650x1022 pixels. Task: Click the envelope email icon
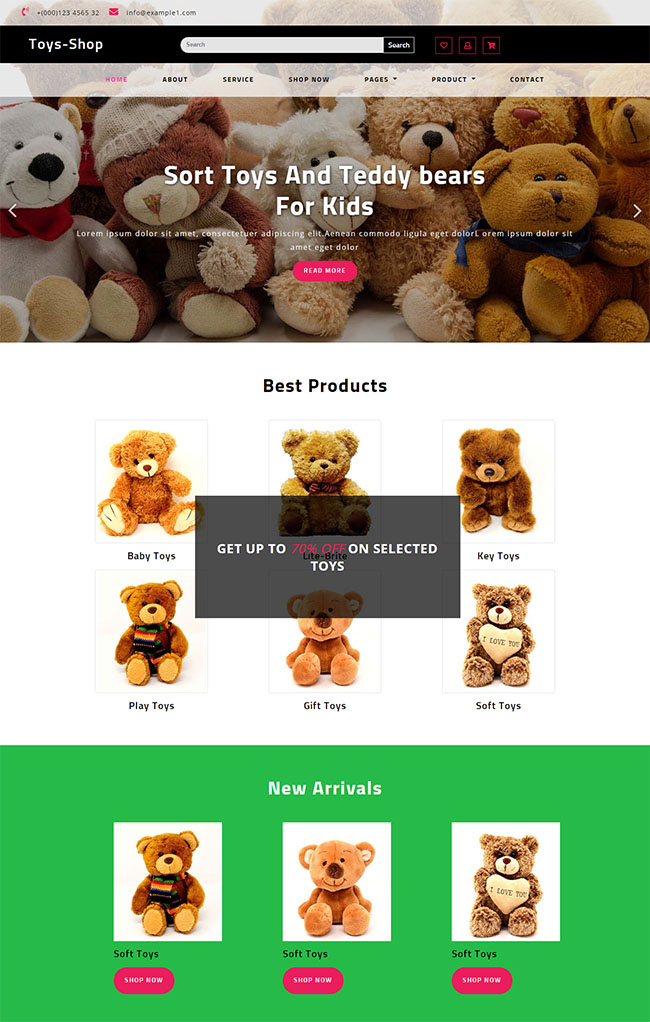pos(113,12)
